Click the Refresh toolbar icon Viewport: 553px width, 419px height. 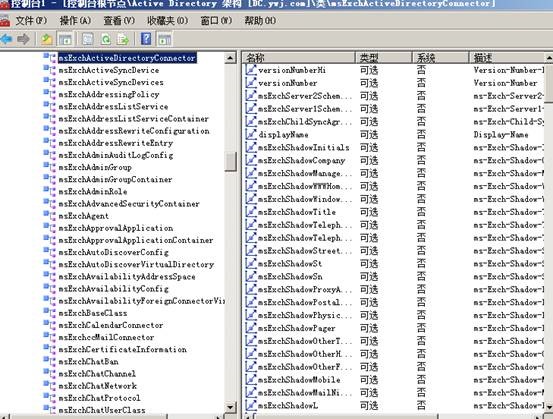(106, 39)
